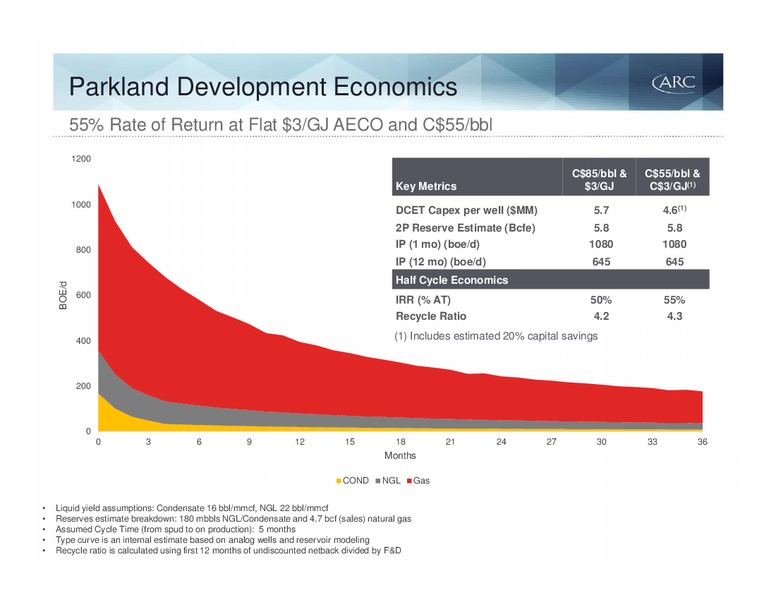Select the 'Recycle Ratio' row label
Viewport: 776px width, 600px height.
click(x=431, y=316)
